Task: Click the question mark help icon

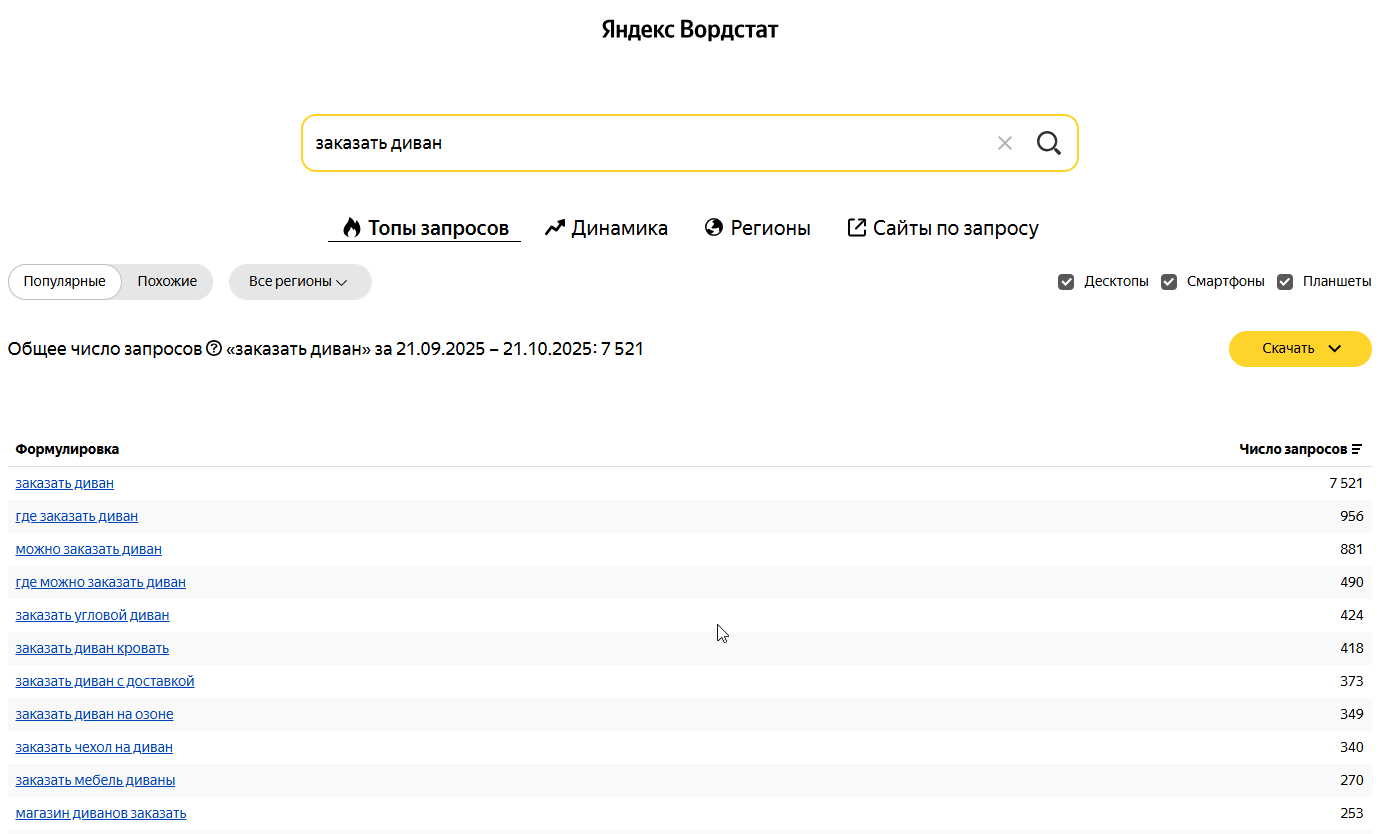Action: pos(213,349)
